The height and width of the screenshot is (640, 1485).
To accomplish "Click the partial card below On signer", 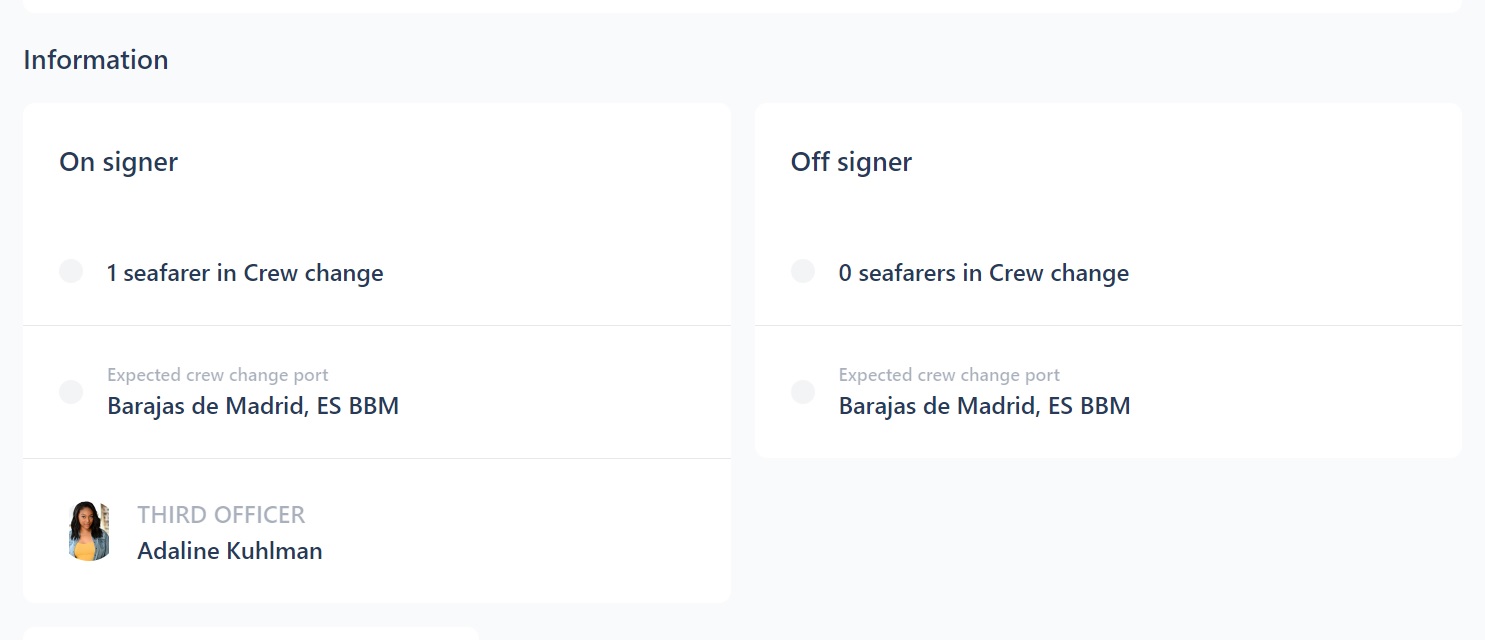I will coord(250,633).
